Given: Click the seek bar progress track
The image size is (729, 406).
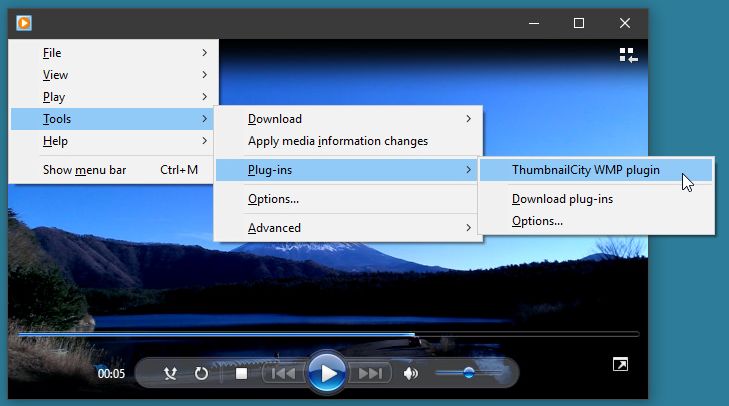Looking at the screenshot, I should pos(329,334).
